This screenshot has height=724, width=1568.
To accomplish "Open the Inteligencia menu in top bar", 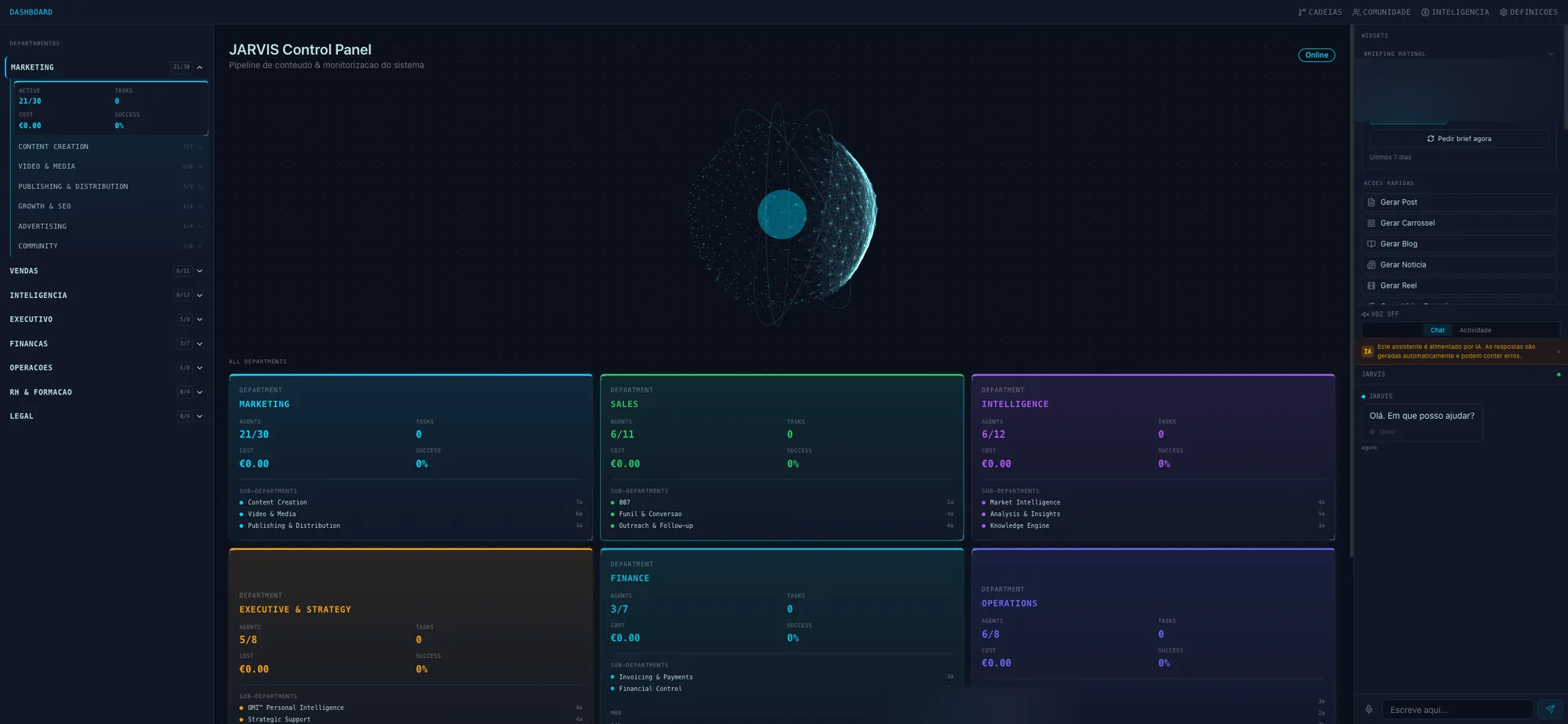I will [1455, 12].
